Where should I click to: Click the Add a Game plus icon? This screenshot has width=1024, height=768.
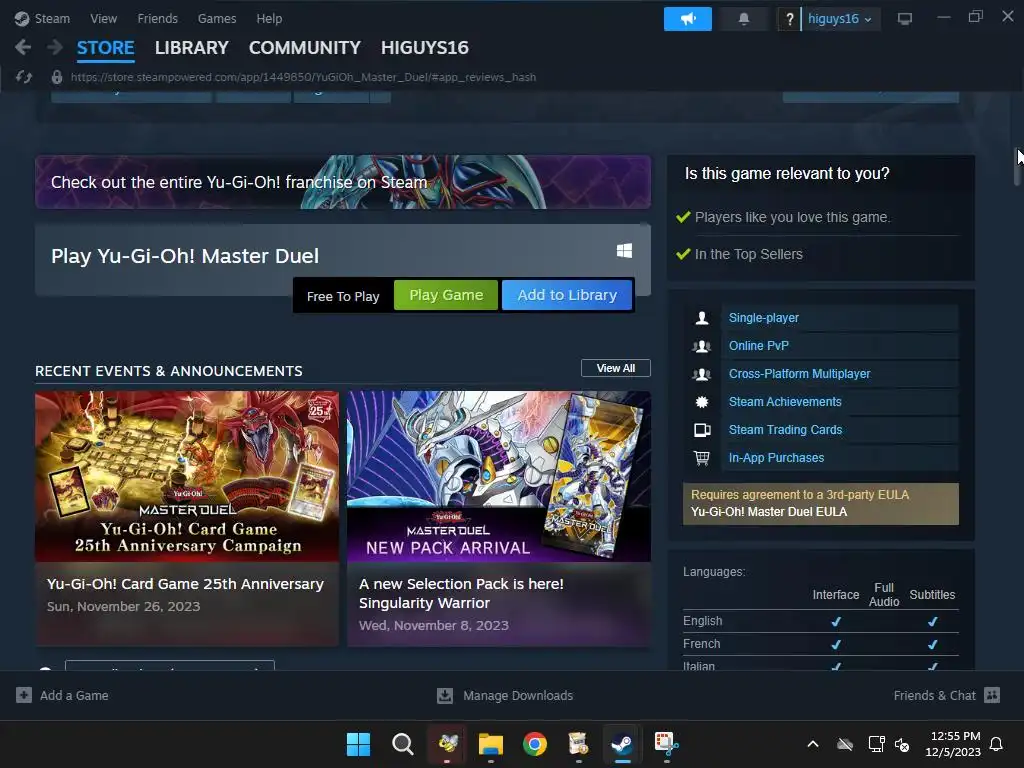coord(24,695)
